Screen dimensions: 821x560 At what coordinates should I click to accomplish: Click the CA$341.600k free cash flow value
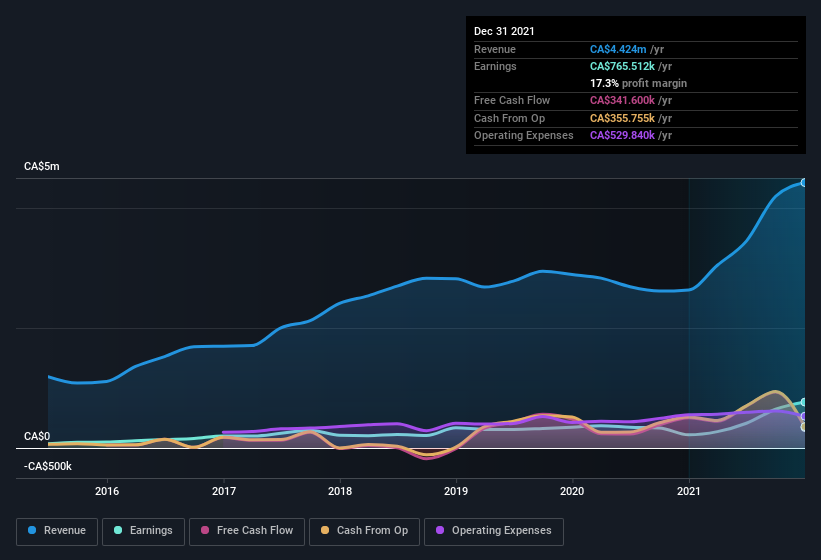tap(622, 100)
